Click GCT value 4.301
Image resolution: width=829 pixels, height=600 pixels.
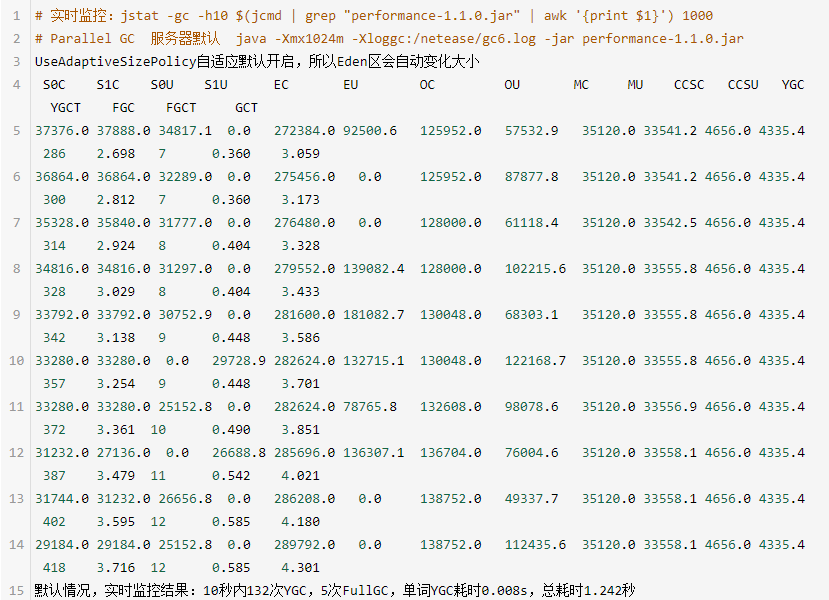[300, 568]
